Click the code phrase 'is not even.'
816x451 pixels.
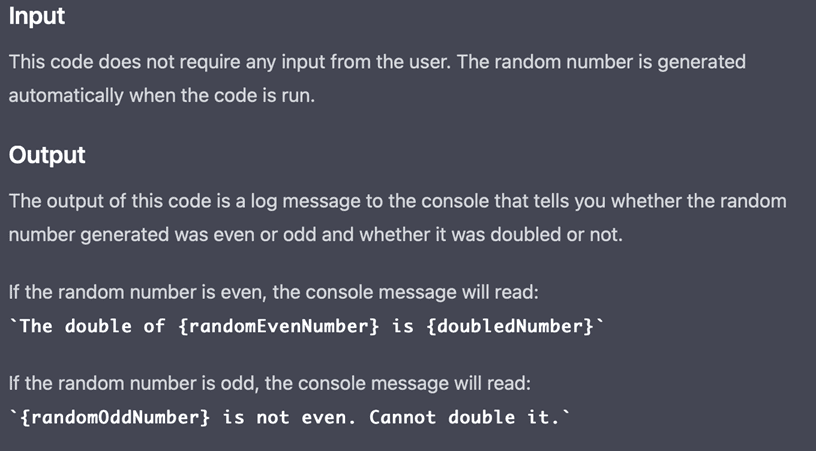click(x=290, y=418)
